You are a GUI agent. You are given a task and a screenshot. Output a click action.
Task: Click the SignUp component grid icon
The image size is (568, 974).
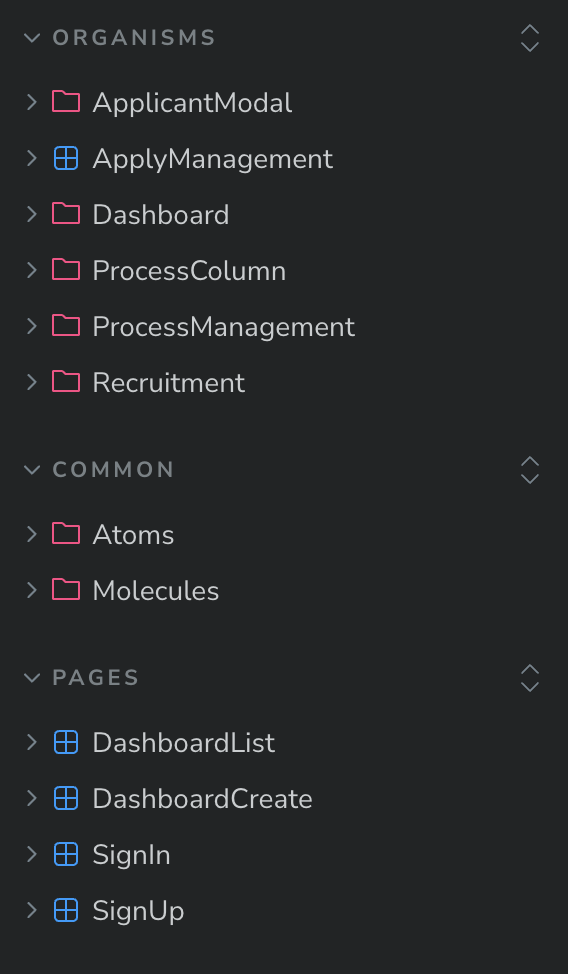coord(66,910)
